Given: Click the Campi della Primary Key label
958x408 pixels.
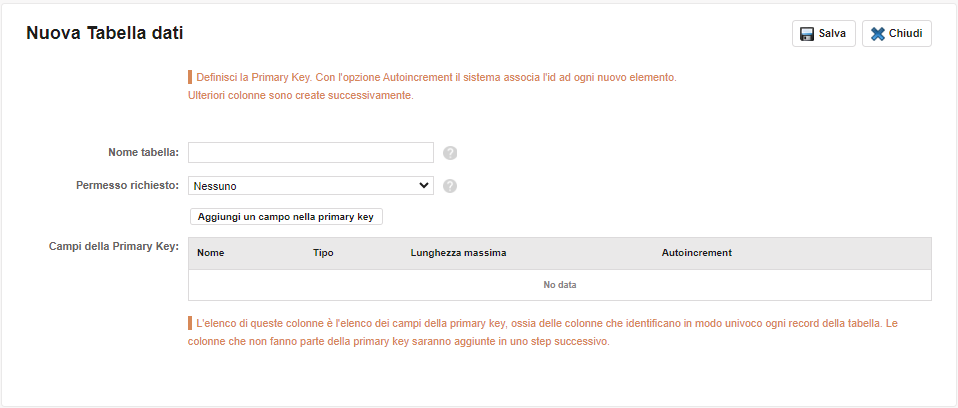Looking at the screenshot, I should pos(114,247).
